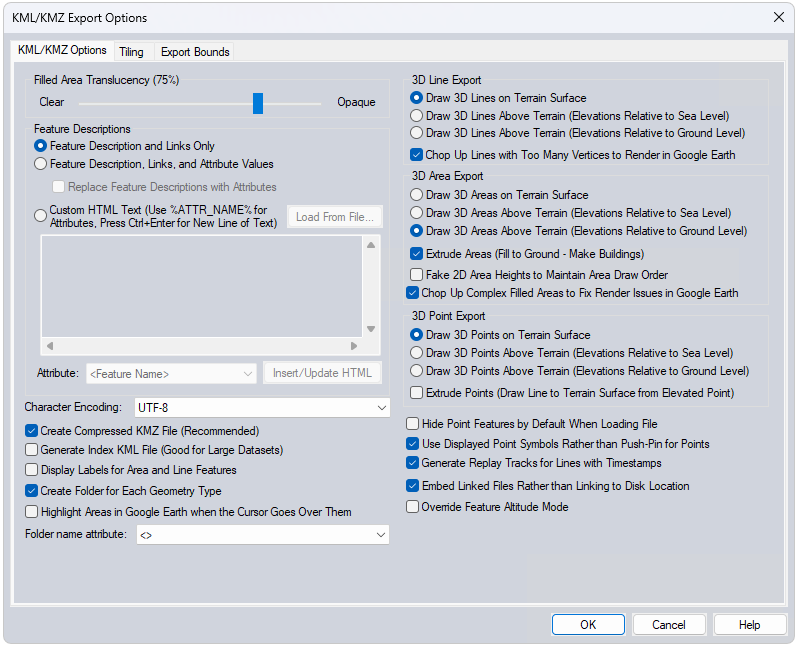Switch to the Tiling tab
The width and height of the screenshot is (798, 647).
coord(131,52)
